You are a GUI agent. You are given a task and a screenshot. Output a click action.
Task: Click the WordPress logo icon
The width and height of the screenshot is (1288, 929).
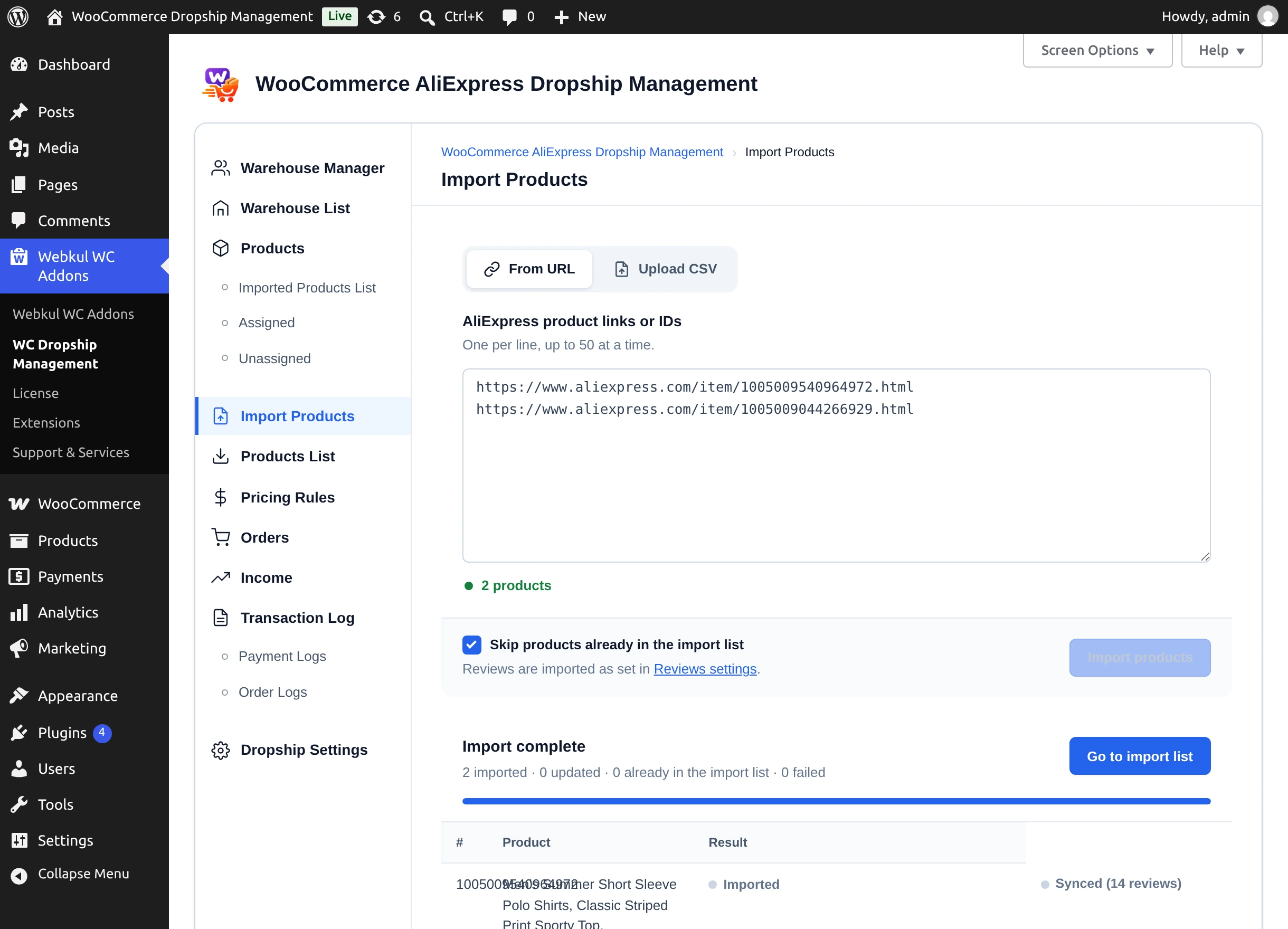pos(18,16)
